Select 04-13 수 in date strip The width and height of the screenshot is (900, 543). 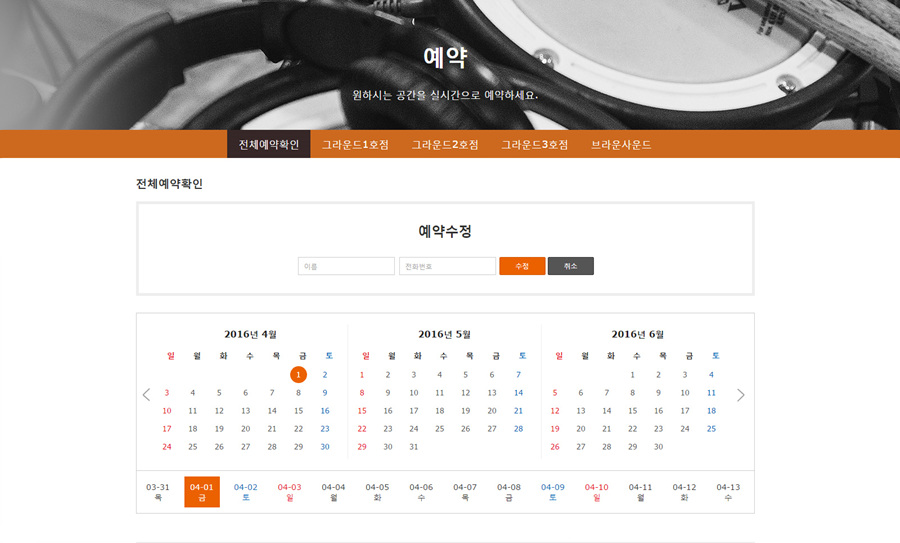point(728,492)
